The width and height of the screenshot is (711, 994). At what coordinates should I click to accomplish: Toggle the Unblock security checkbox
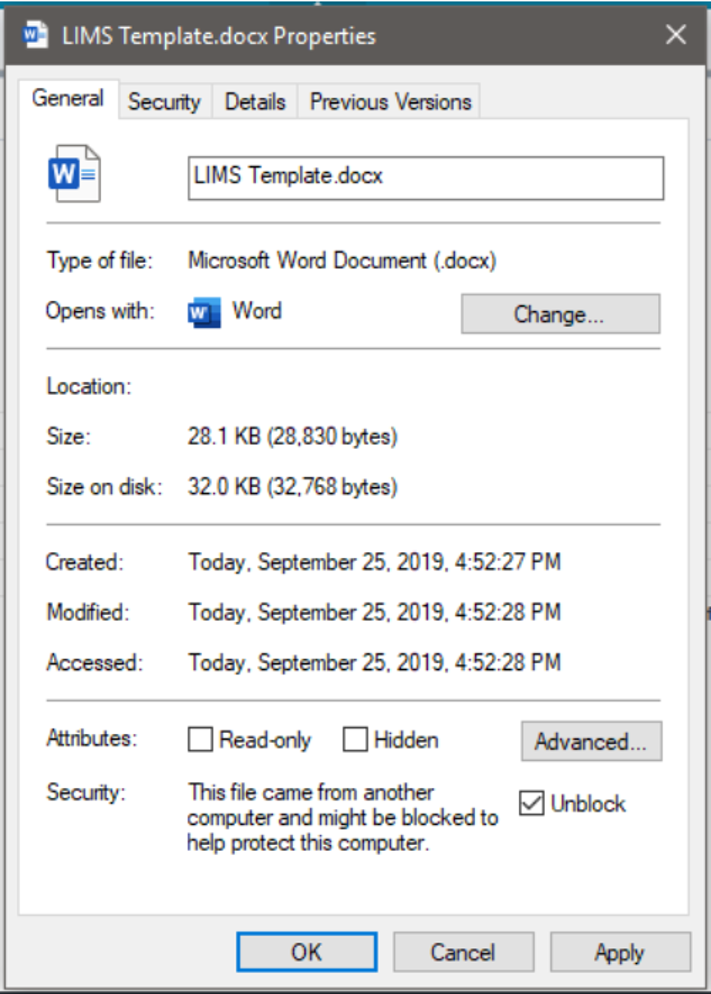pos(531,803)
